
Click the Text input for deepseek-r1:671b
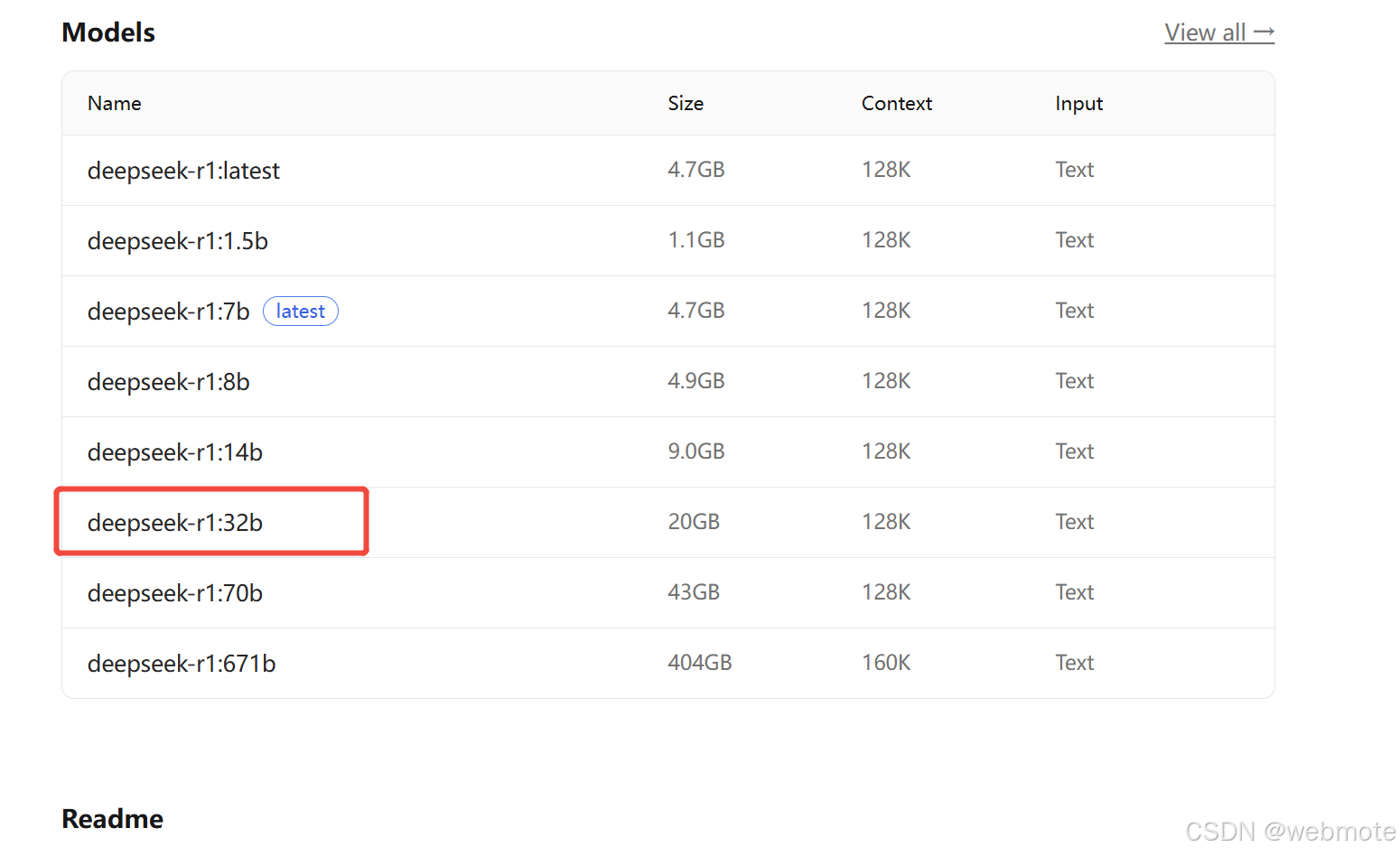(1075, 663)
